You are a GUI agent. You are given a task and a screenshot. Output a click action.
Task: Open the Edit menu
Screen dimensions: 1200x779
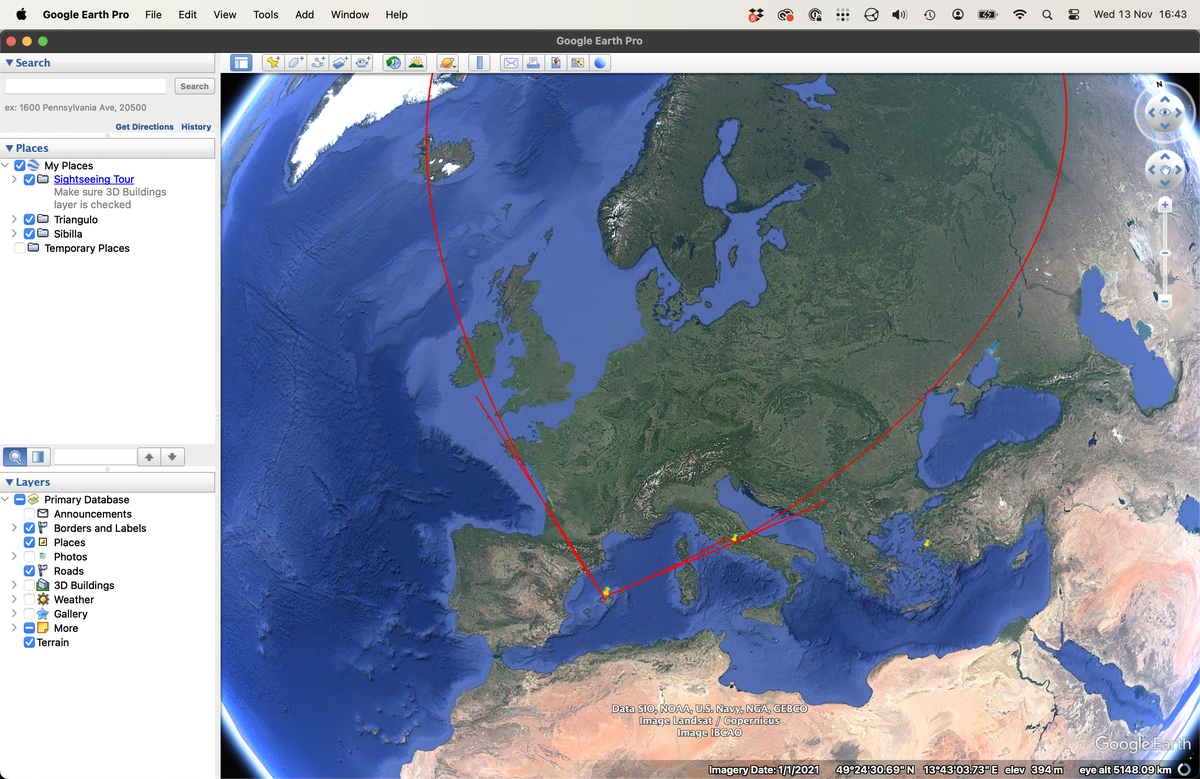coord(188,15)
